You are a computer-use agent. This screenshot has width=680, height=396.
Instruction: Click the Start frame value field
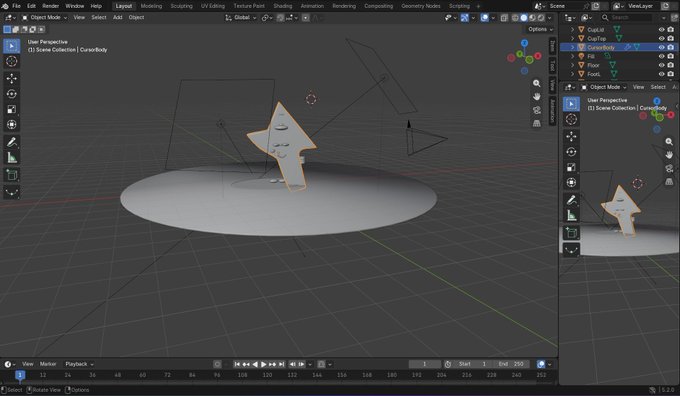click(x=474, y=364)
